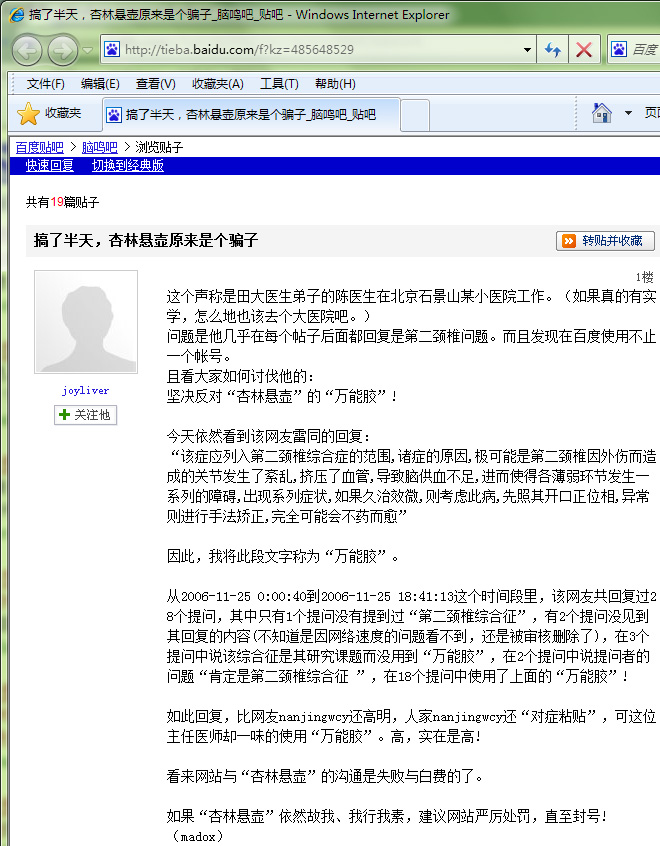Click the Baidu paw icon in search box

(x=619, y=50)
